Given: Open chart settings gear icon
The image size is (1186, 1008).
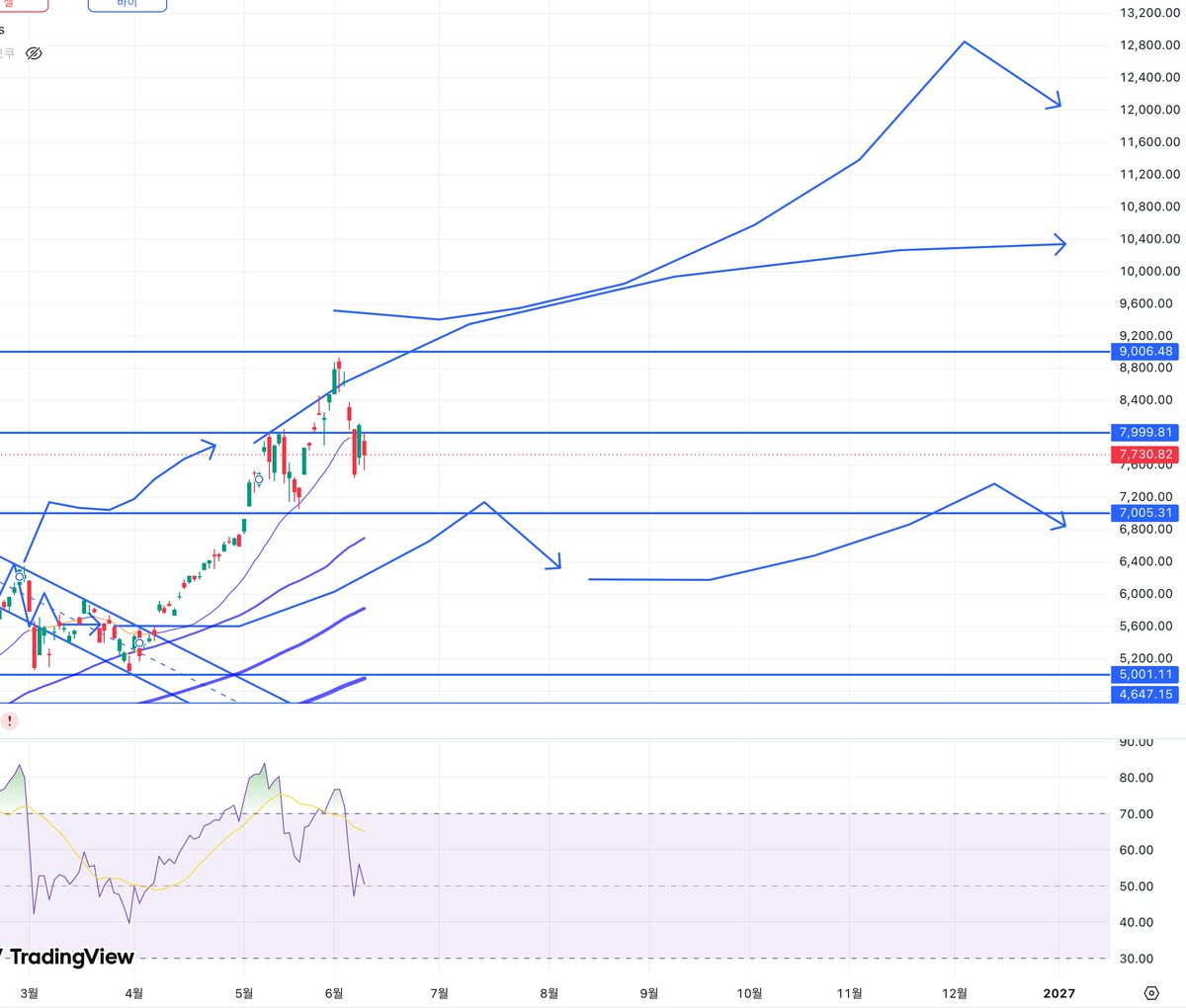Looking at the screenshot, I should (1150, 992).
